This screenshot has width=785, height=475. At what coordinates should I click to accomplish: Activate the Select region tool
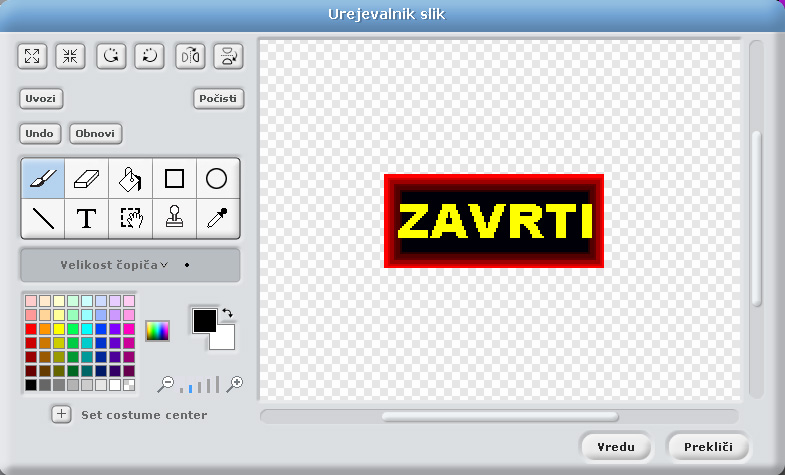tap(130, 219)
